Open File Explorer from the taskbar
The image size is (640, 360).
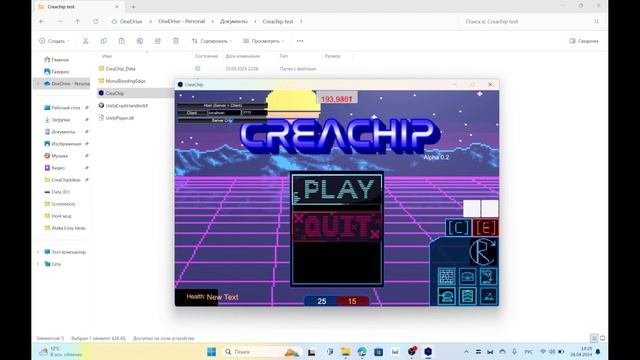pyautogui.click(x=345, y=351)
